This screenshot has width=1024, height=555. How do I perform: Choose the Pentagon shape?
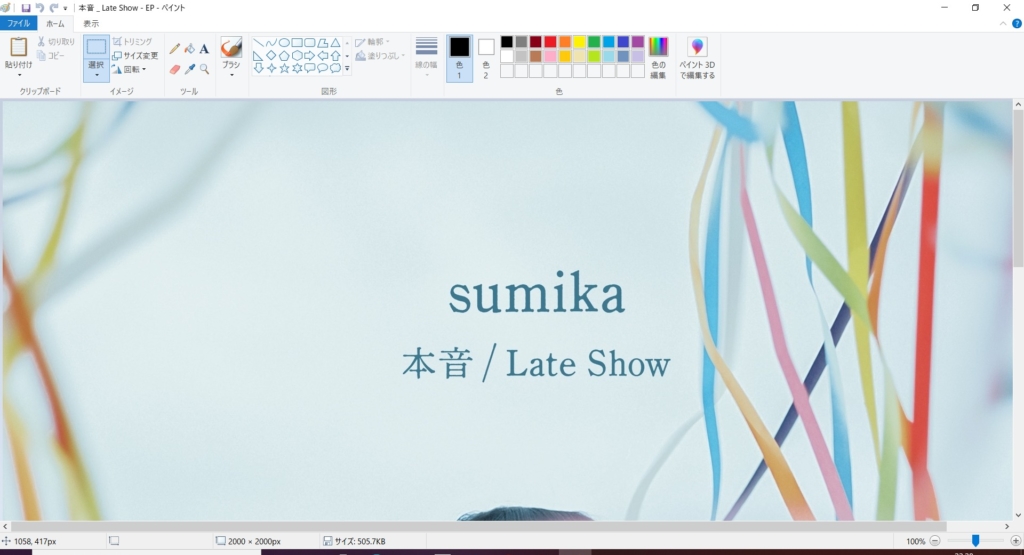(x=284, y=56)
